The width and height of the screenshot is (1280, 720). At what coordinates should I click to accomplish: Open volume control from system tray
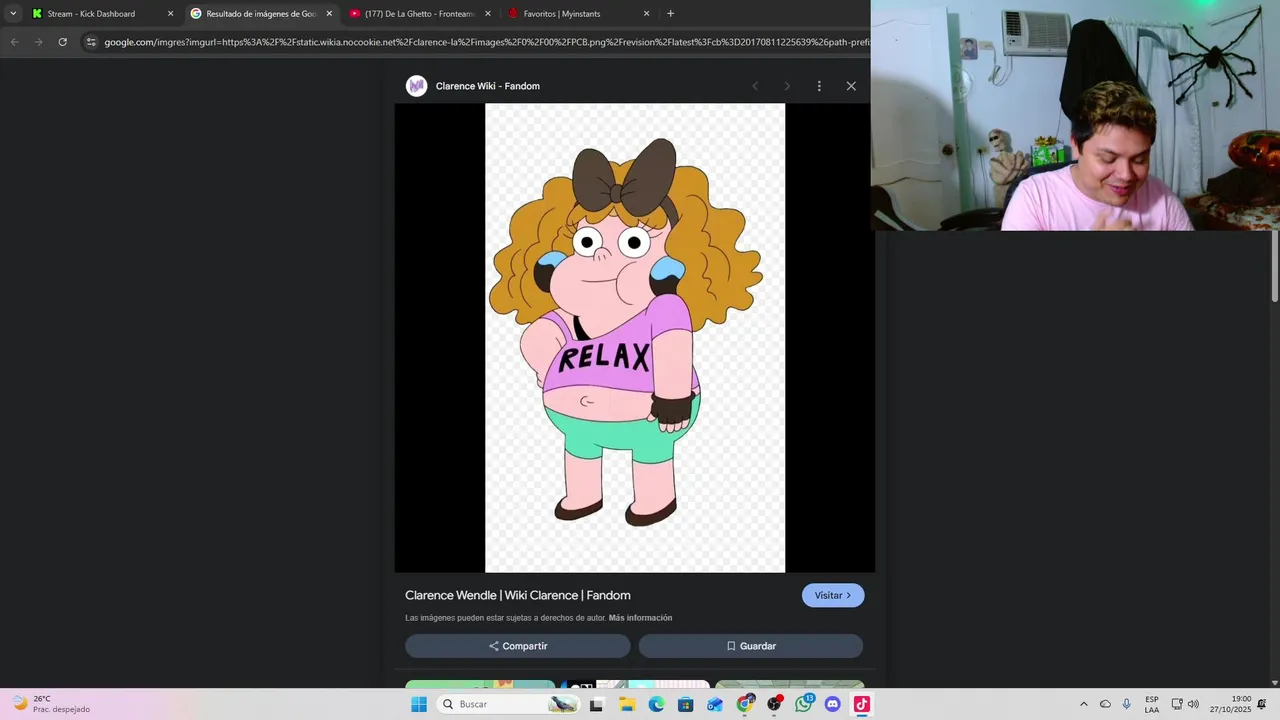tap(1193, 704)
